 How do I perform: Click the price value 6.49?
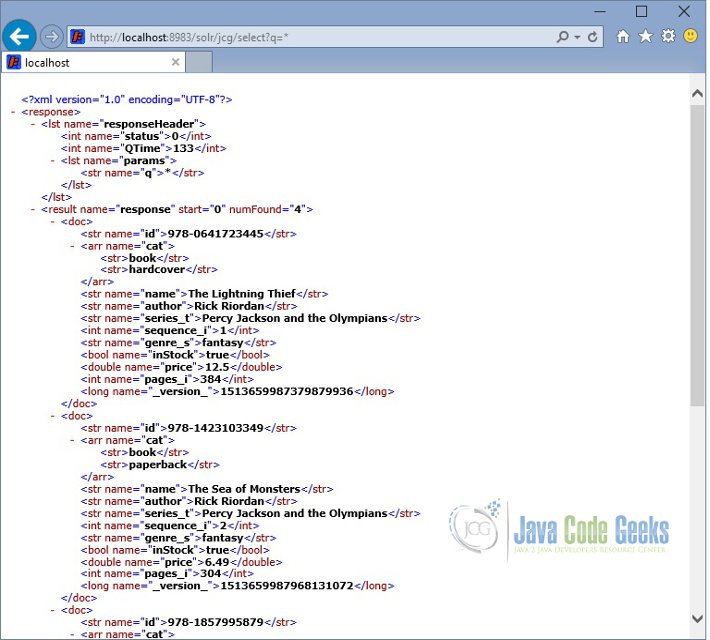[x=217, y=563]
